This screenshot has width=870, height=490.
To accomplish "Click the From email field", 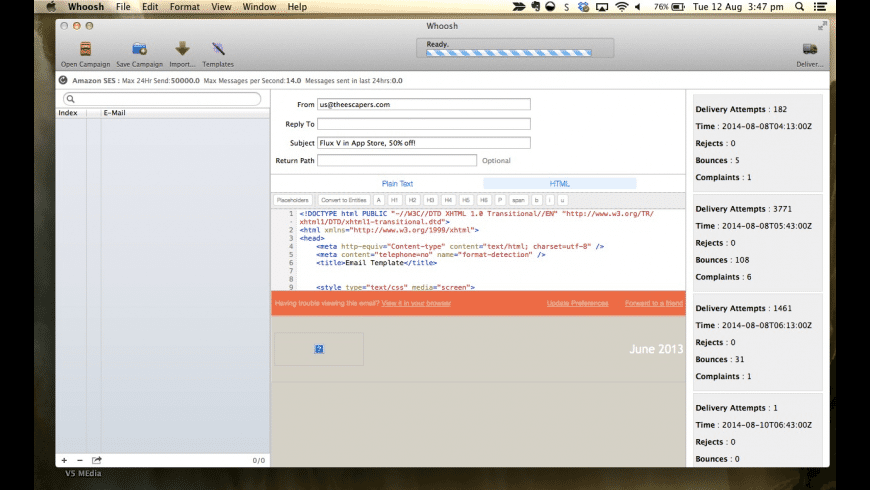I will click(423, 104).
